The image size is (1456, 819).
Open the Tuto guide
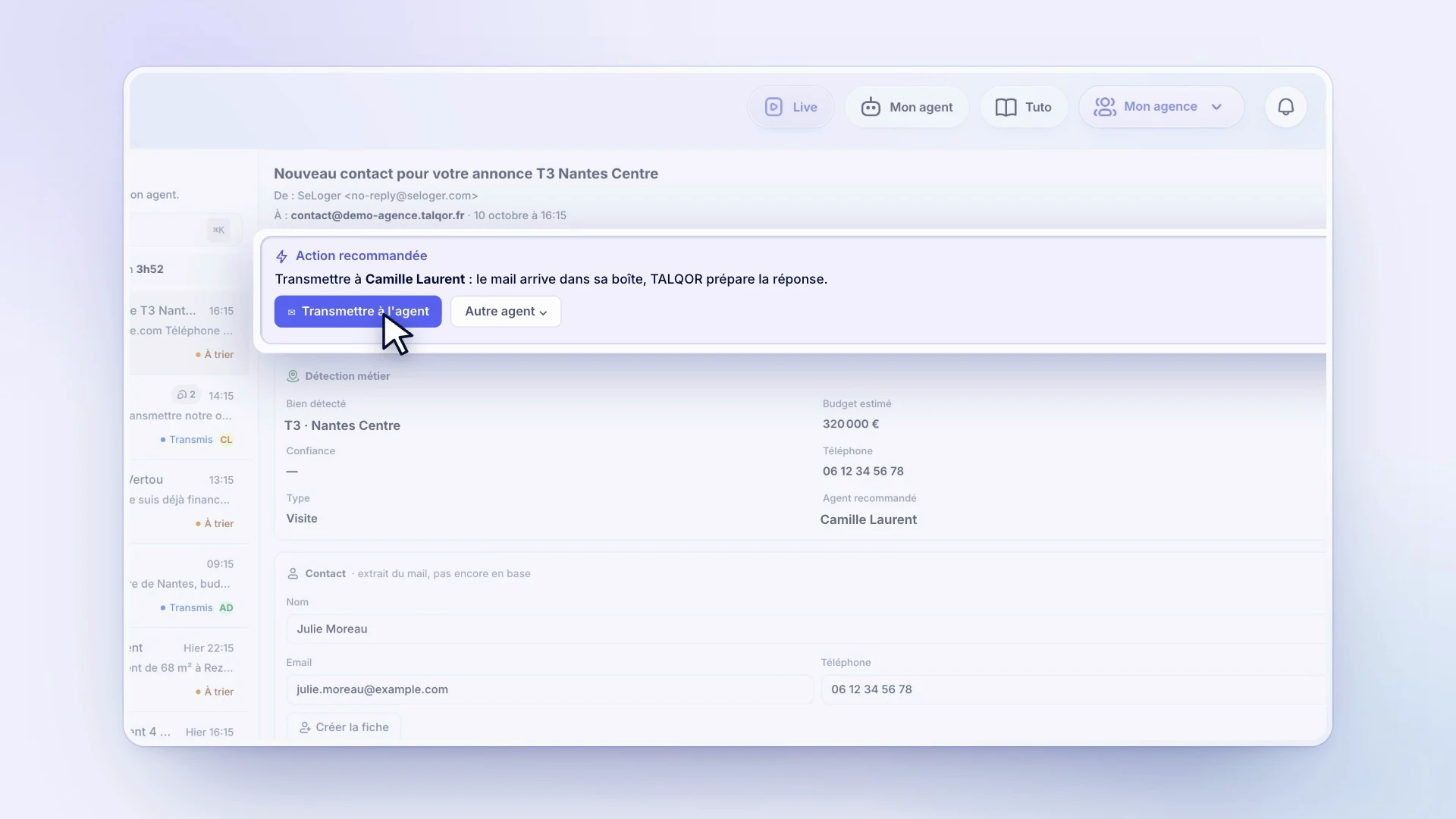[x=1024, y=107]
